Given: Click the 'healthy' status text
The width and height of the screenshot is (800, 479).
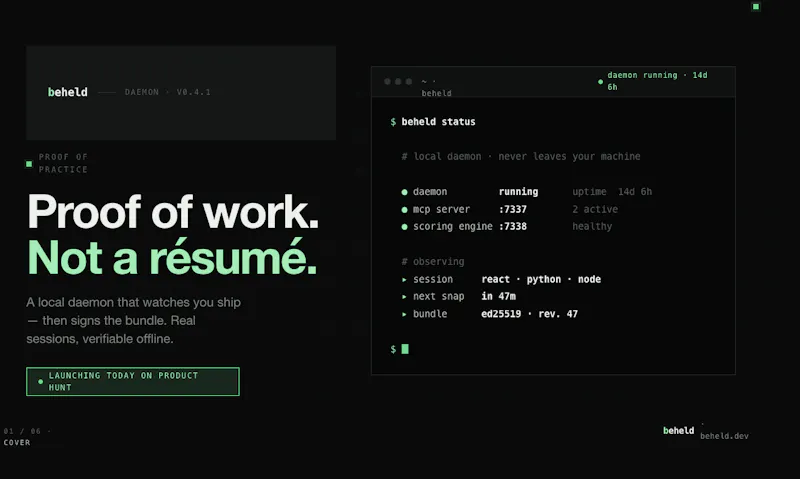Looking at the screenshot, I should click(592, 226).
